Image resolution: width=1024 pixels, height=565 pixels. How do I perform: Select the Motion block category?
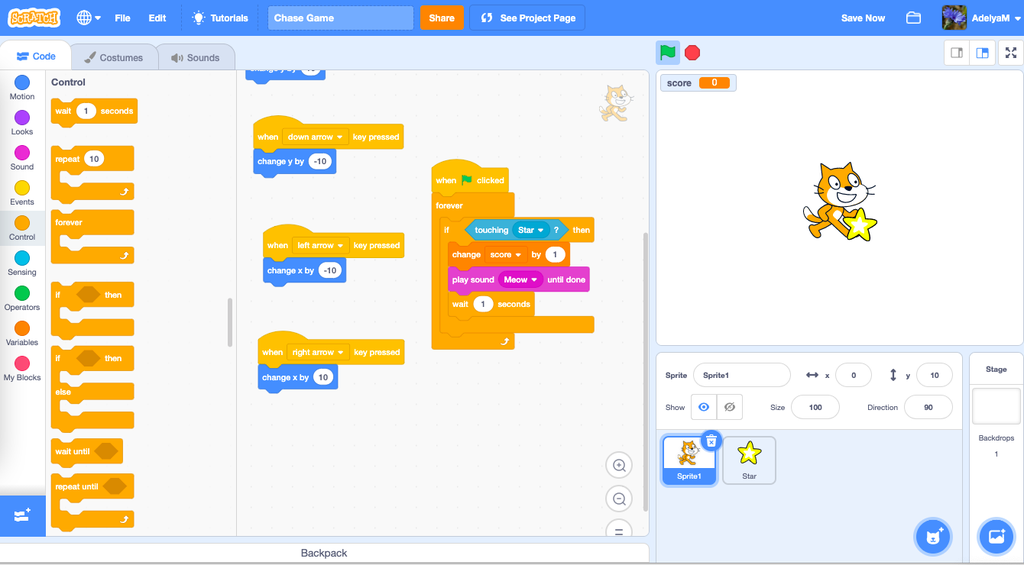tap(22, 88)
